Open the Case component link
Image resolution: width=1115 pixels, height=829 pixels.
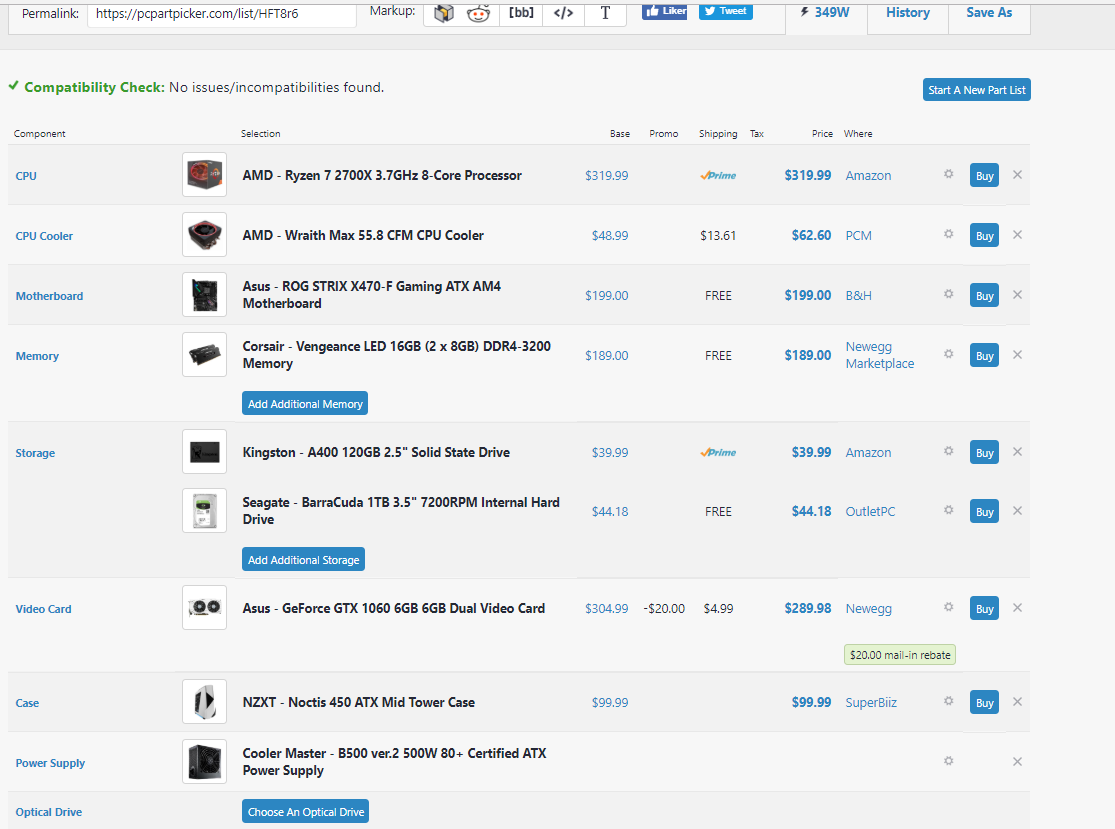(27, 703)
